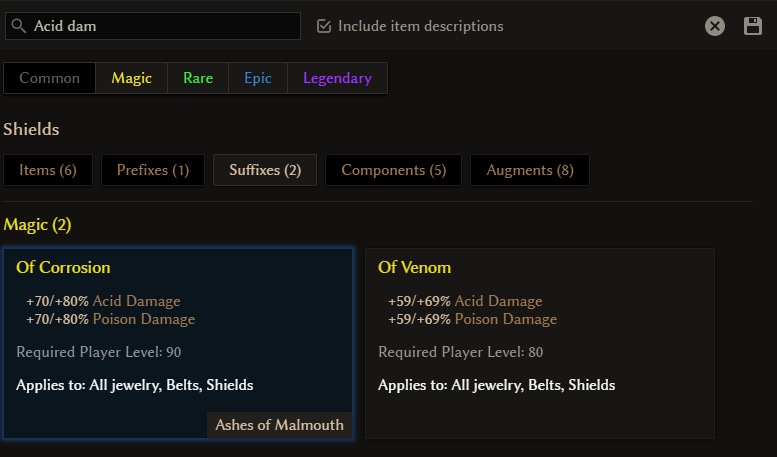777x457 pixels.
Task: Toggle Include item descriptions checkbox
Action: coord(324,26)
